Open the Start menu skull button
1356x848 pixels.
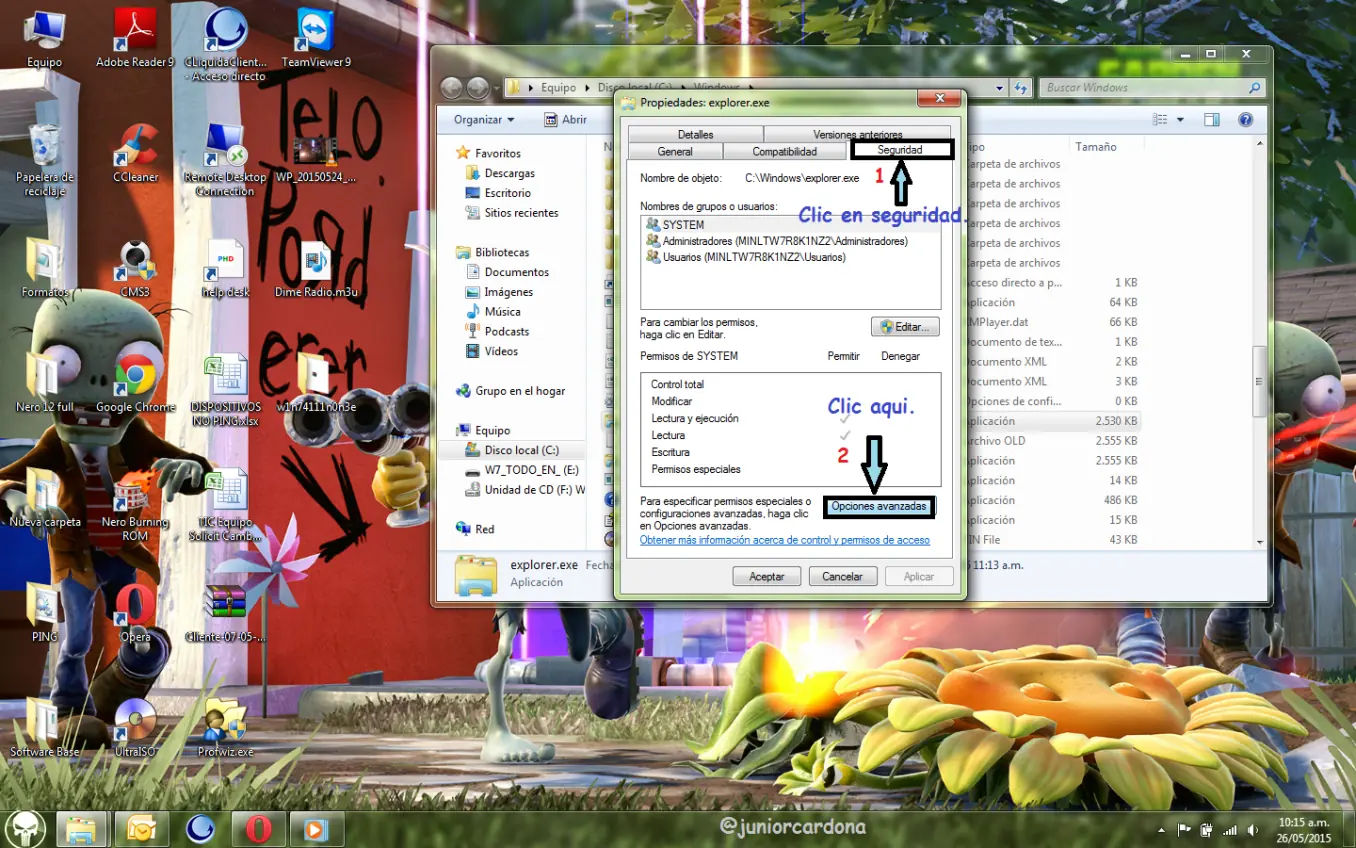tap(27, 829)
